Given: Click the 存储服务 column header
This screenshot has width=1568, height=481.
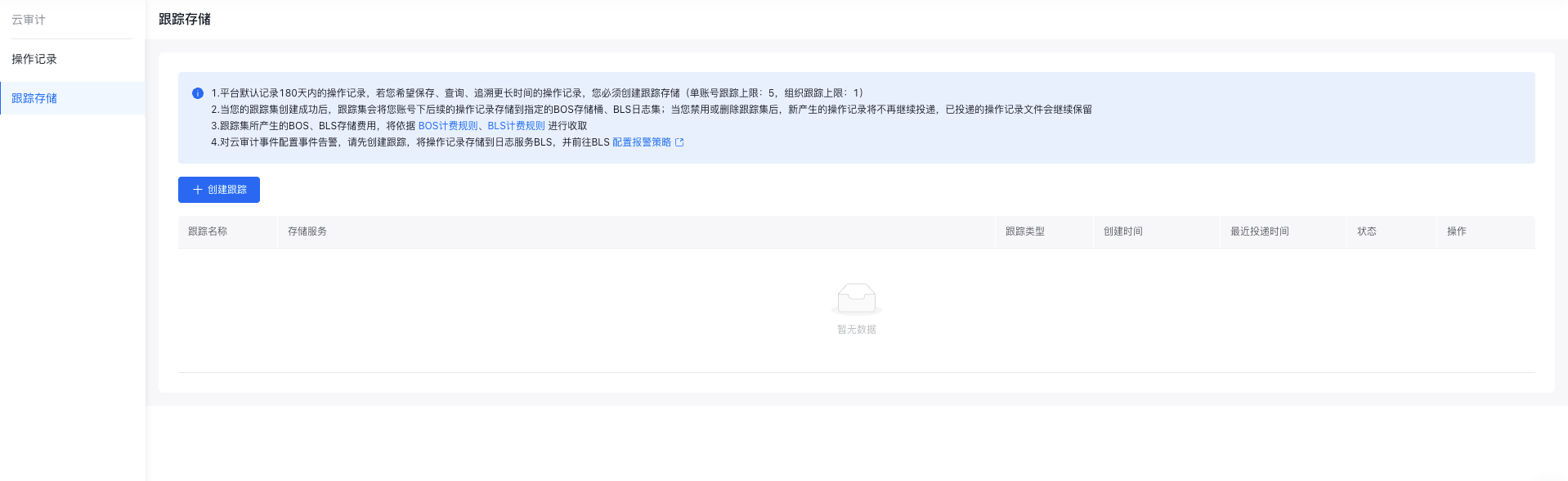Looking at the screenshot, I should 307,232.
